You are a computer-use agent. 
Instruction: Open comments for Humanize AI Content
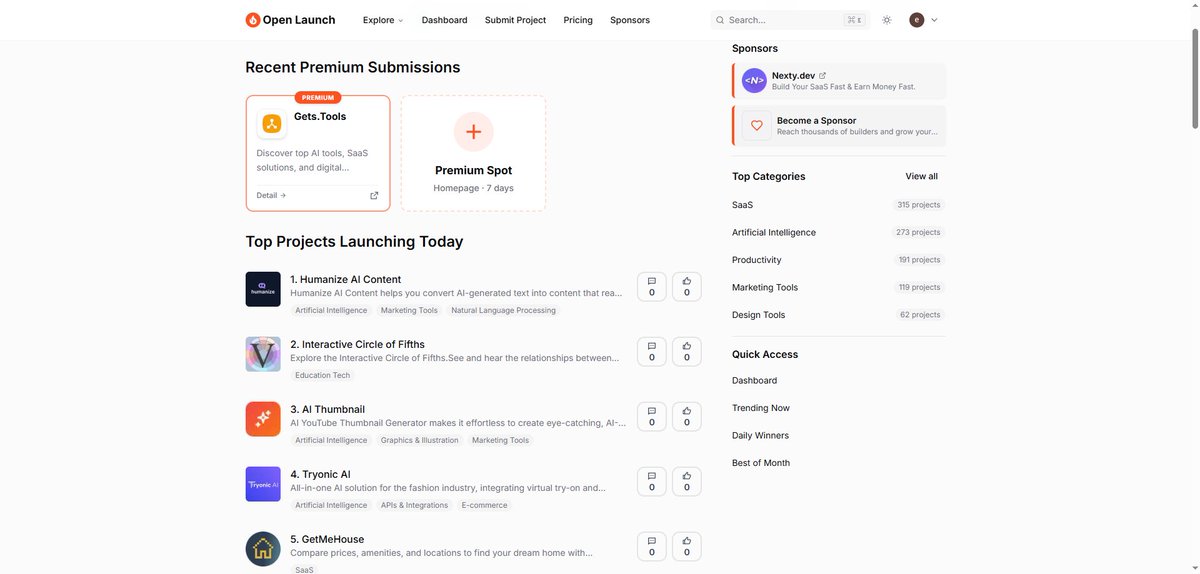point(652,287)
